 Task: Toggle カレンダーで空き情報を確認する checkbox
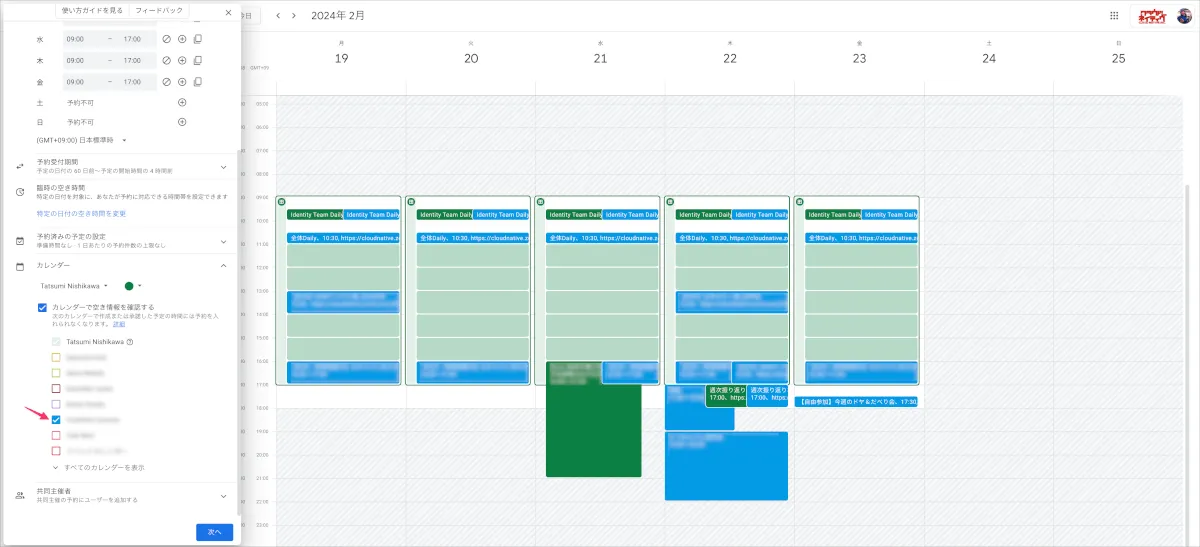42,308
